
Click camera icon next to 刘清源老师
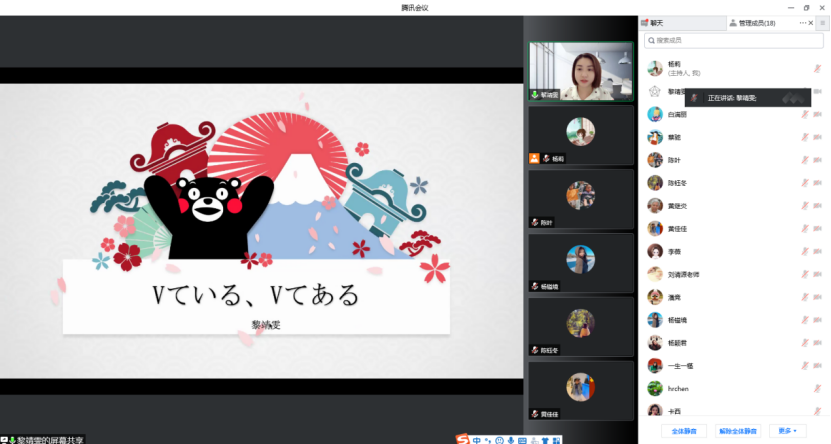819,274
